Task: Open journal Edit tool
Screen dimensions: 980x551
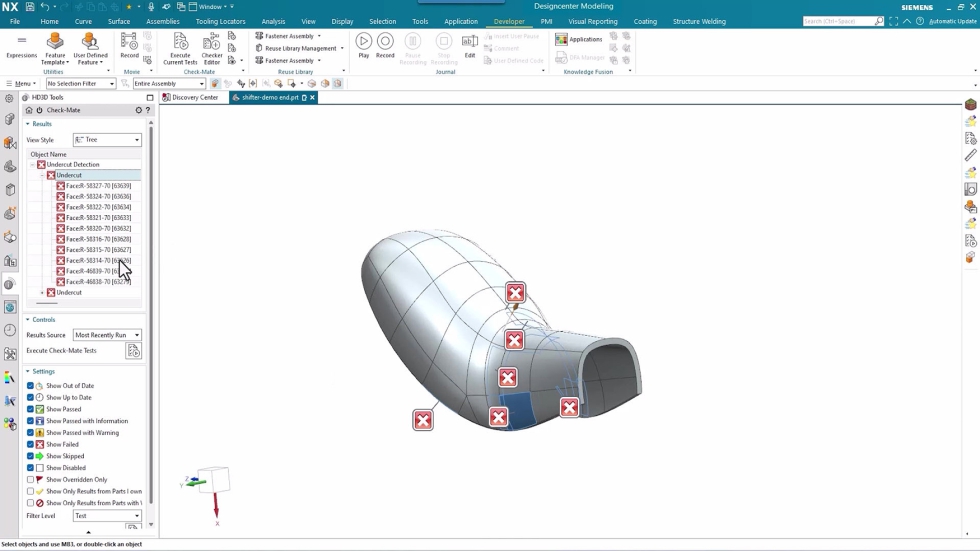Action: 469,45
